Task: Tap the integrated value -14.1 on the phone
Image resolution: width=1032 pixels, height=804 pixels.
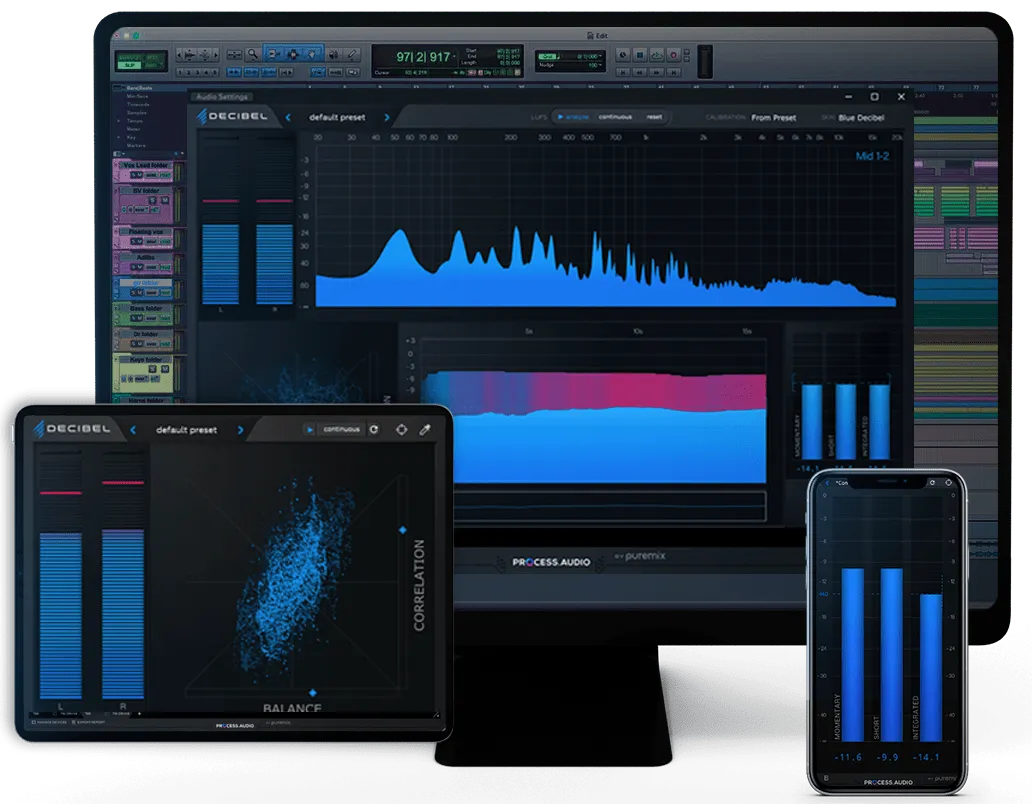Action: (926, 757)
